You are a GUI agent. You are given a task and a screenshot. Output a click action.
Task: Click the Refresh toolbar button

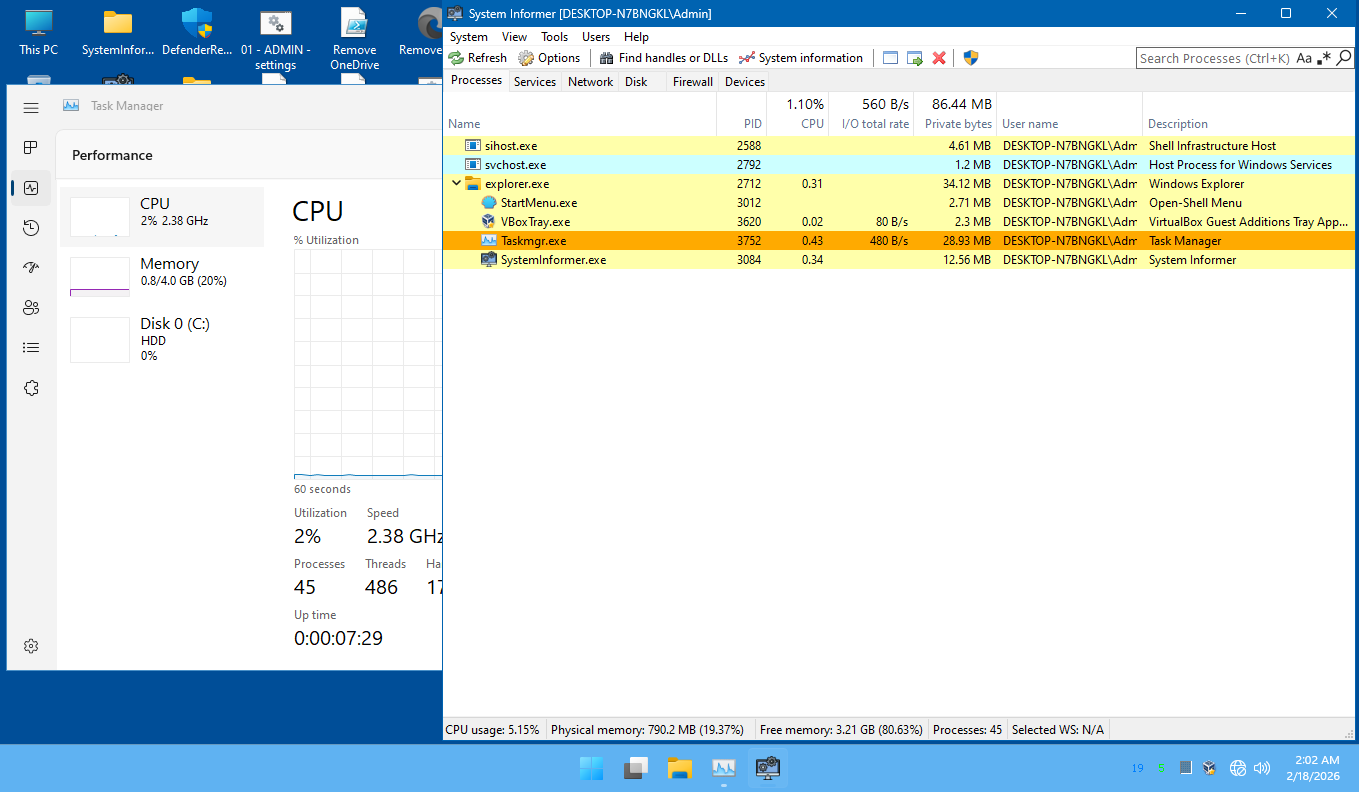click(x=478, y=58)
